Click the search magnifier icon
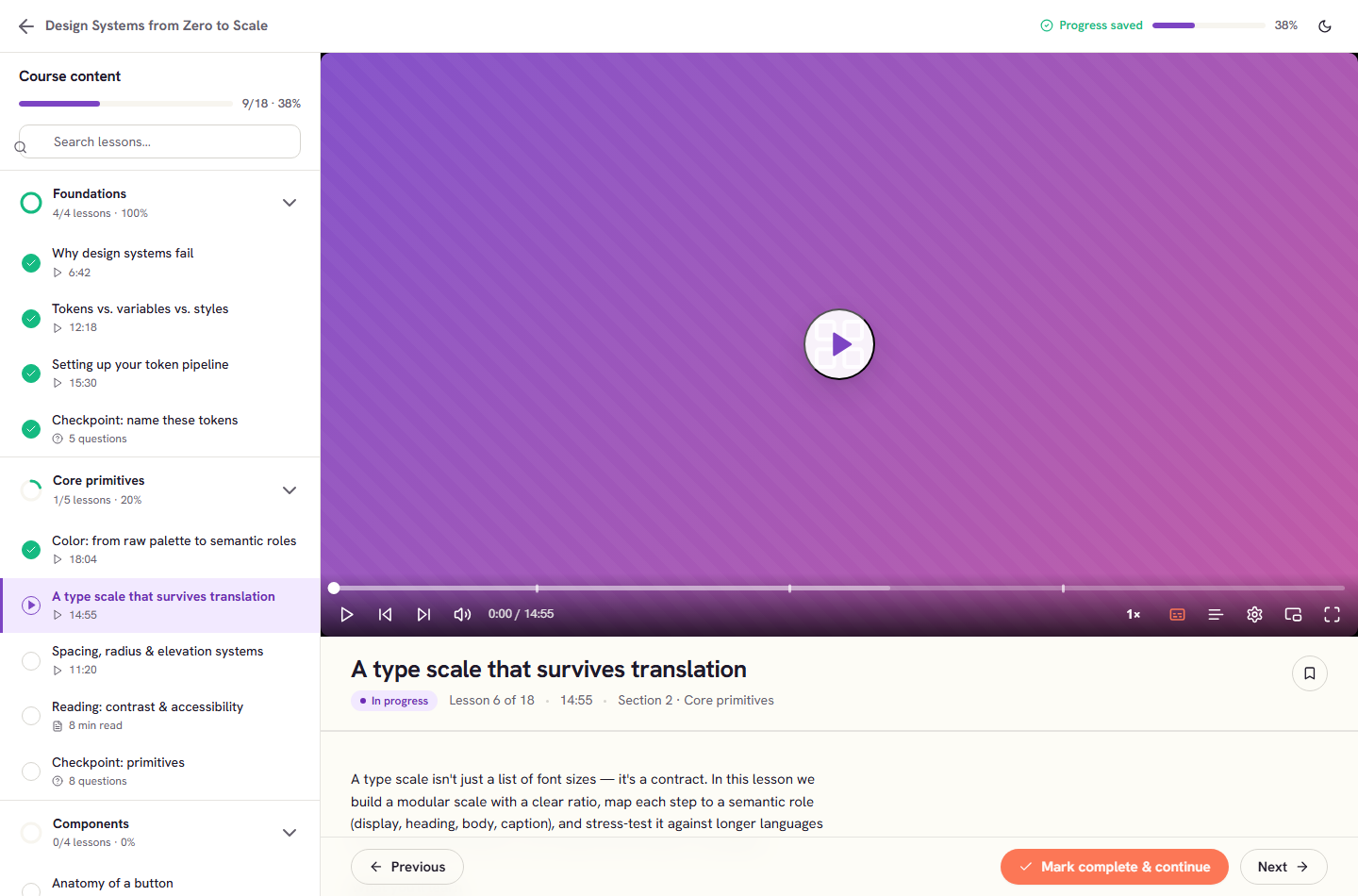This screenshot has height=896, width=1358. coord(21,147)
